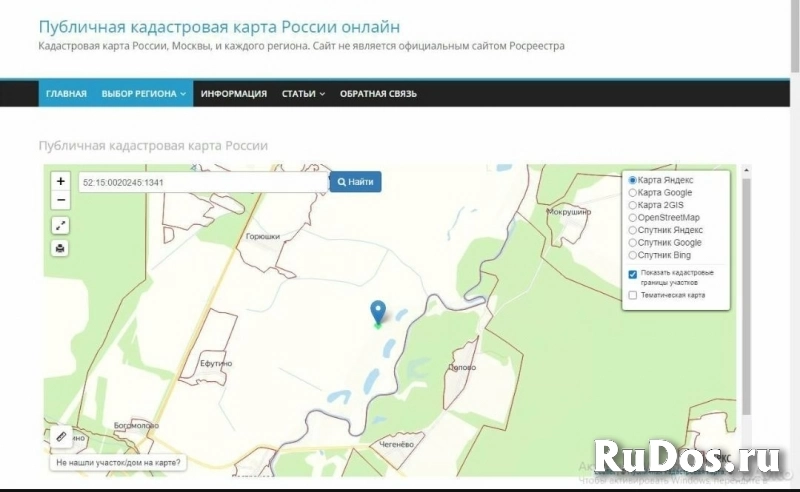Click cadastral number search input field
This screenshot has width=800, height=492.
point(203,182)
